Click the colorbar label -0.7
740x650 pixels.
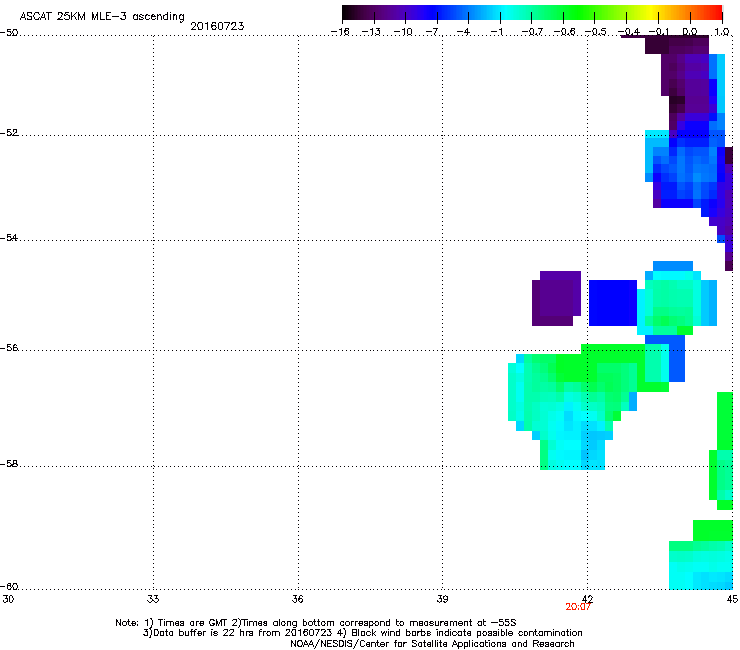pyautogui.click(x=532, y=32)
